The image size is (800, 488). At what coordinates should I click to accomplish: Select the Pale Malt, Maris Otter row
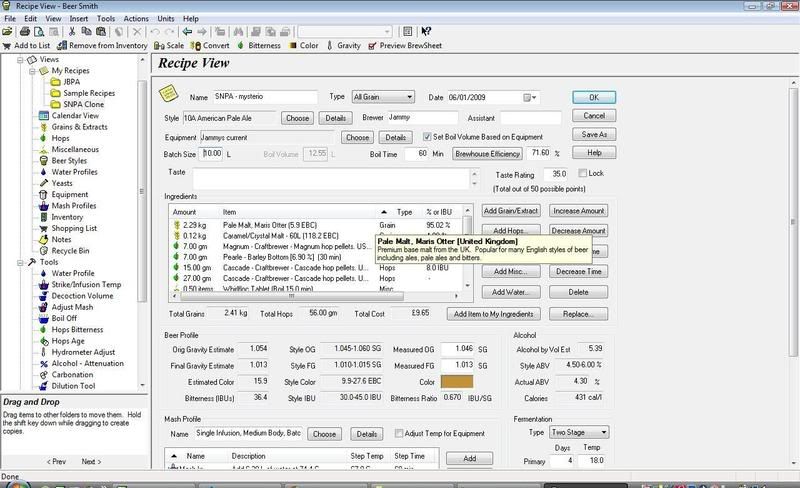pyautogui.click(x=316, y=225)
